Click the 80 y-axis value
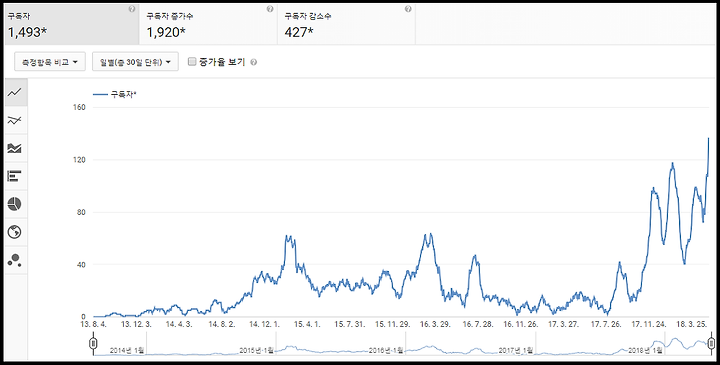Viewport: 720px width, 365px height. (x=81, y=212)
